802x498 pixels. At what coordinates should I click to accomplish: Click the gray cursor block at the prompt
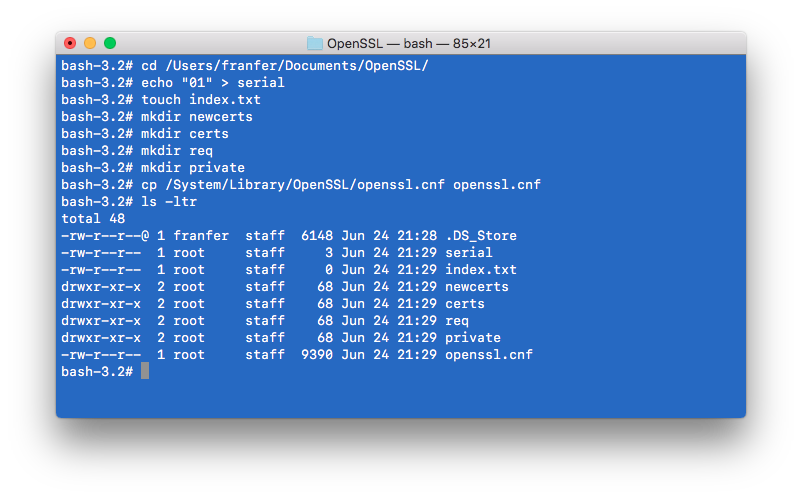(145, 371)
